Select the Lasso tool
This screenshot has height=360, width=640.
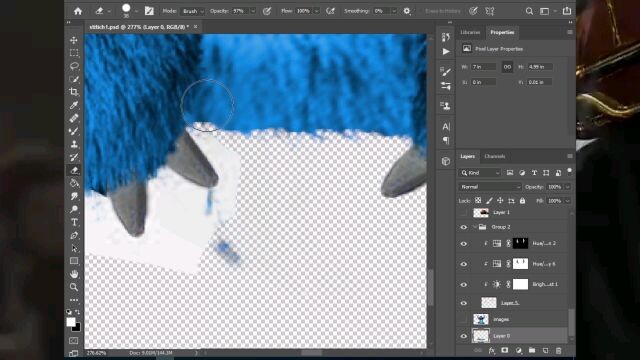(x=74, y=66)
